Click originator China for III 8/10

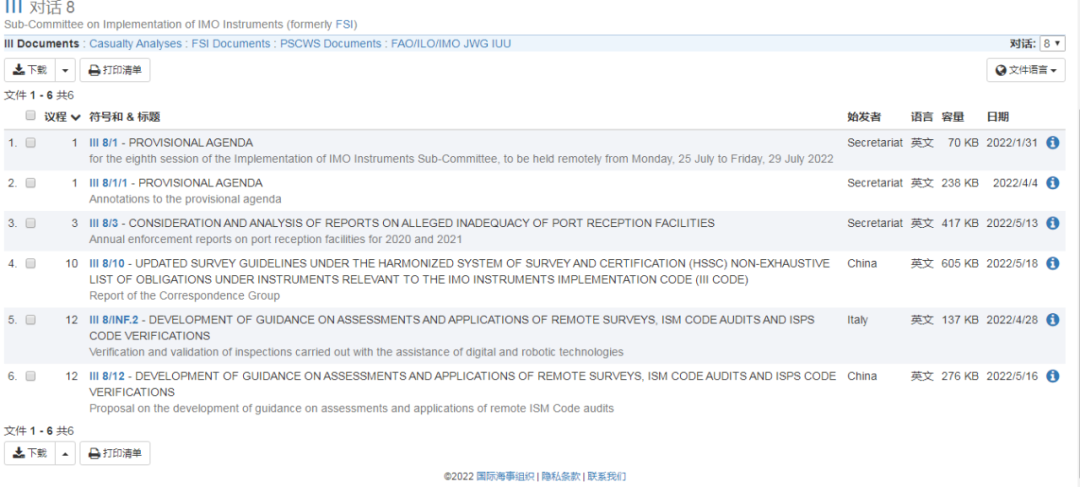point(862,263)
